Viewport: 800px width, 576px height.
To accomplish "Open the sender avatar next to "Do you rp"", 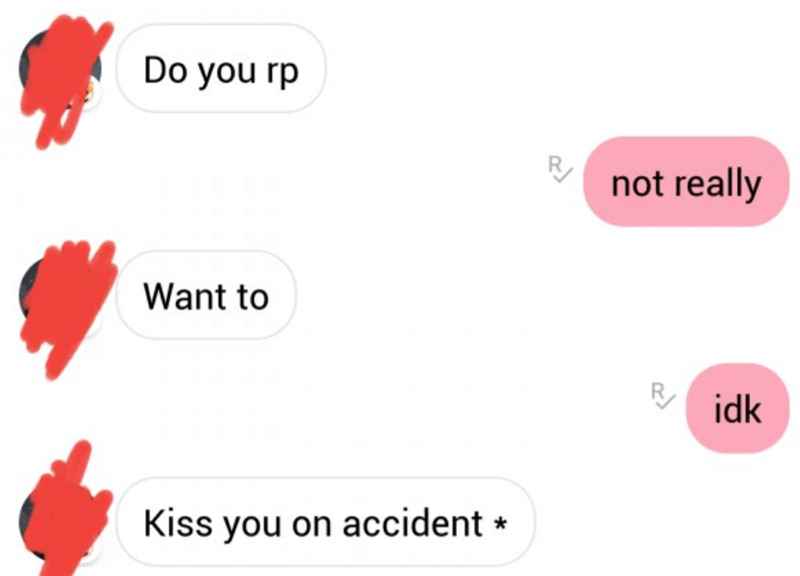I will click(60, 69).
